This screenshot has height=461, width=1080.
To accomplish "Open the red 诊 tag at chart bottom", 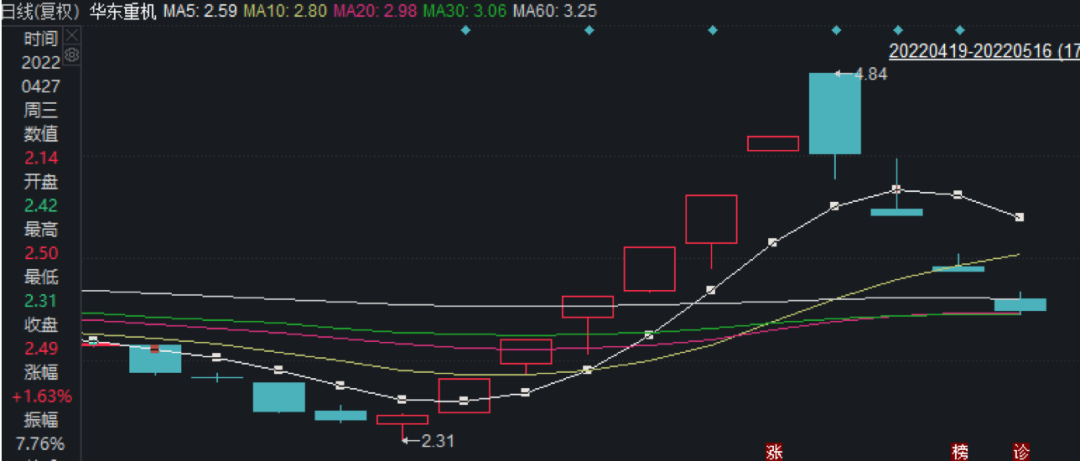I will [x=1021, y=452].
